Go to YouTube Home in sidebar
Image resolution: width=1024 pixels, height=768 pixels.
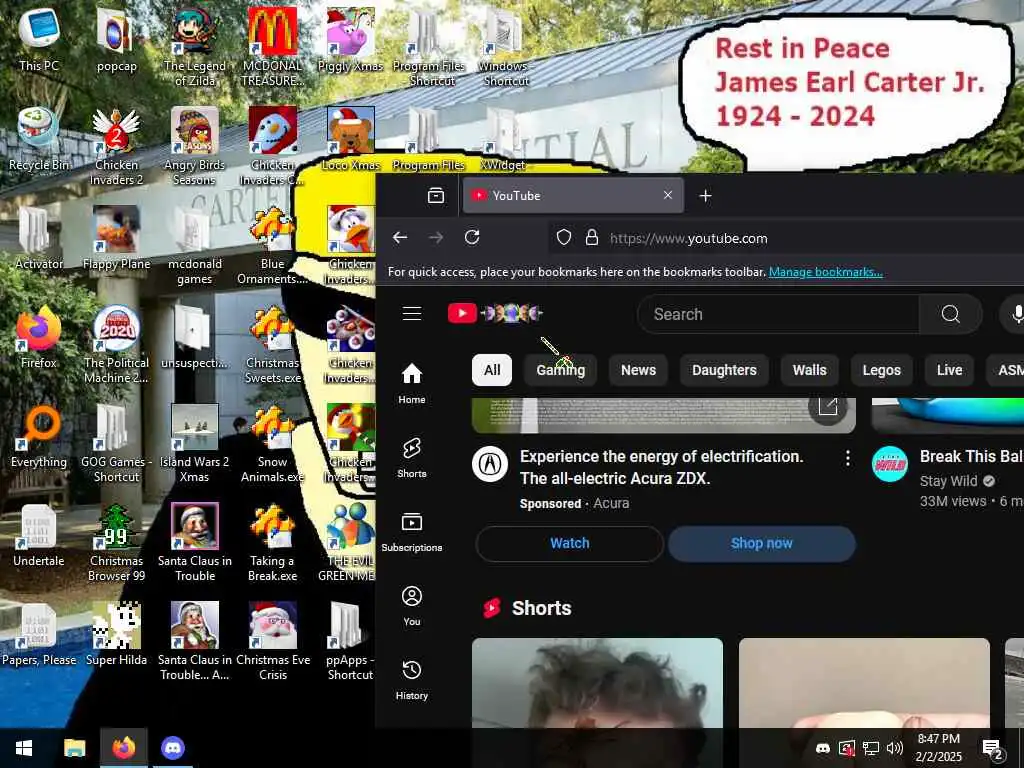click(411, 383)
